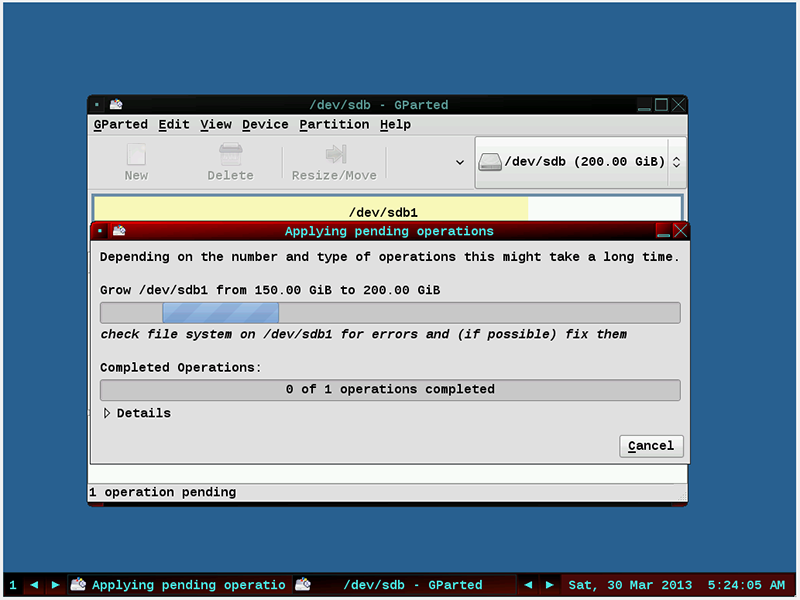The image size is (800, 600).
Task: Click the Grow /dev/sdb1 operation label
Action: point(270,290)
